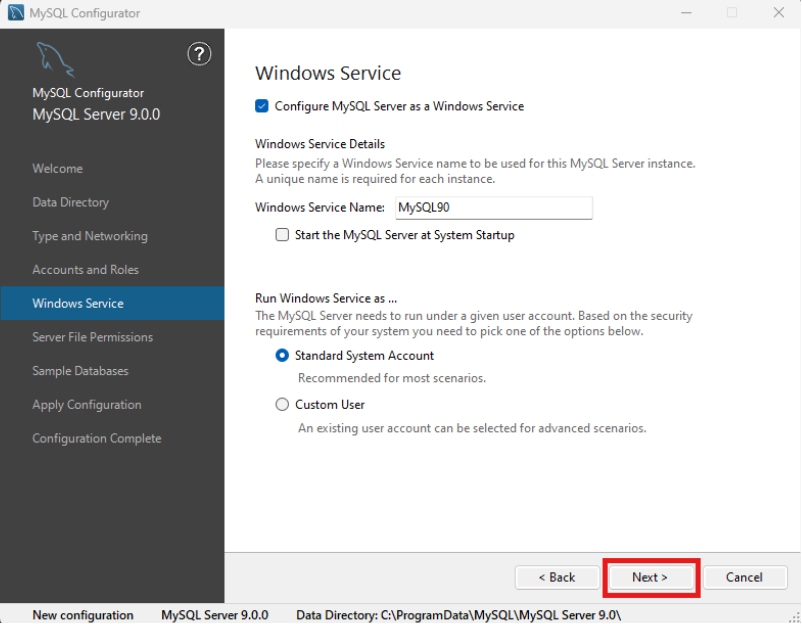Open the Type and Networking step
This screenshot has width=802, height=624.
point(90,236)
